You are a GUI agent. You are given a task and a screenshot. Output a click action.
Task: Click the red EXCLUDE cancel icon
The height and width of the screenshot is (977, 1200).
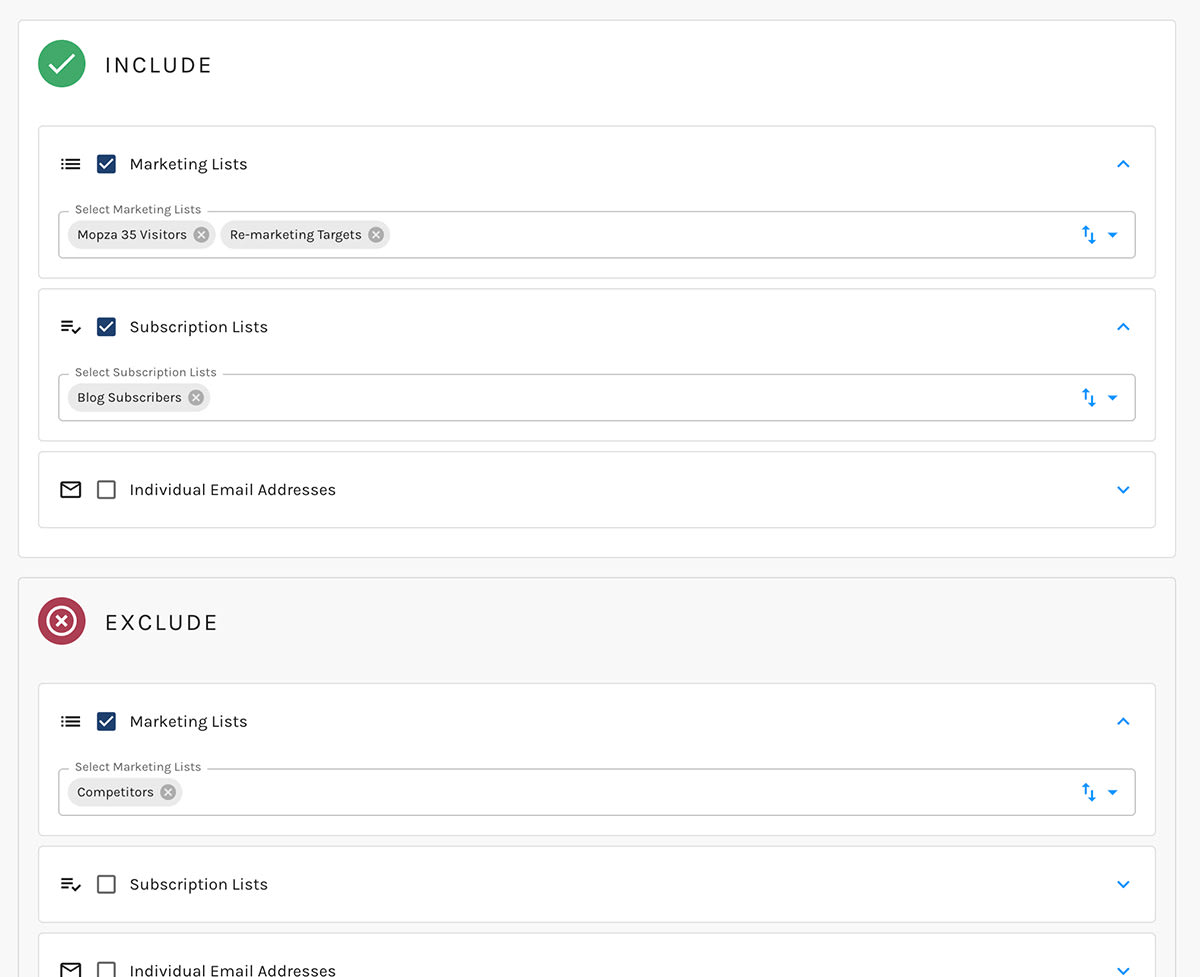(x=61, y=620)
